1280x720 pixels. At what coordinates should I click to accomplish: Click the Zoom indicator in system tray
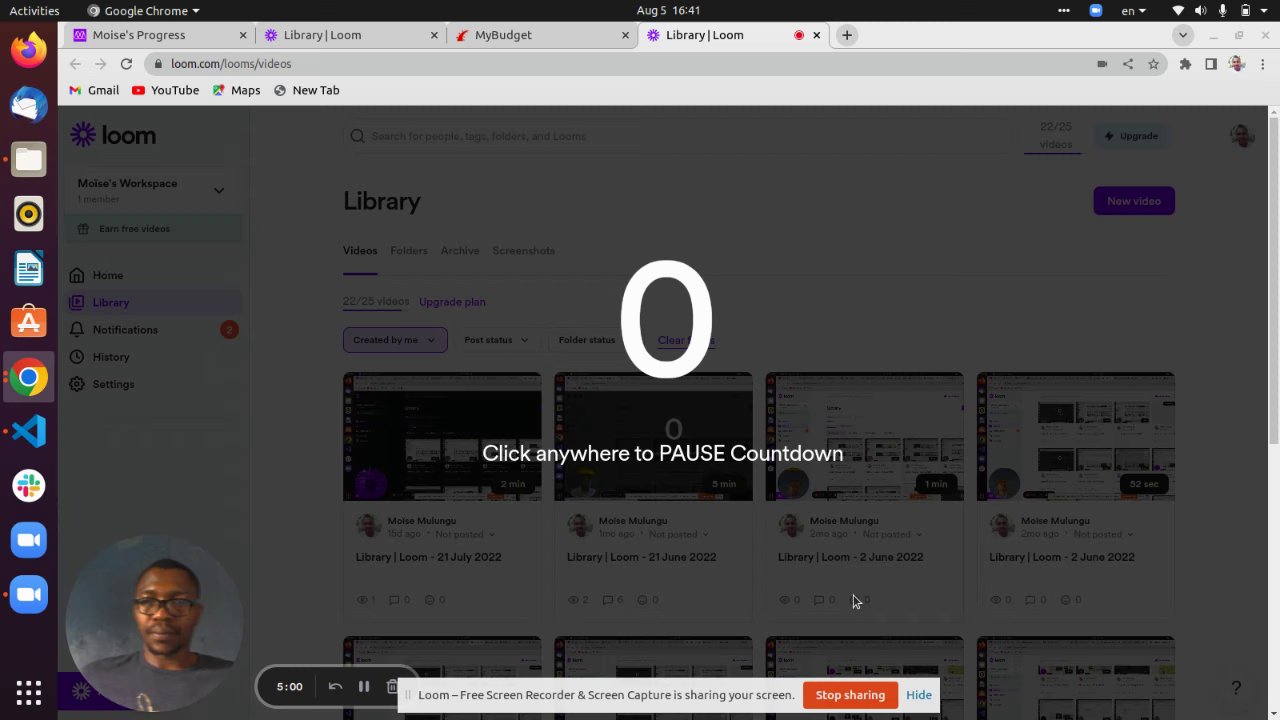(x=1096, y=11)
